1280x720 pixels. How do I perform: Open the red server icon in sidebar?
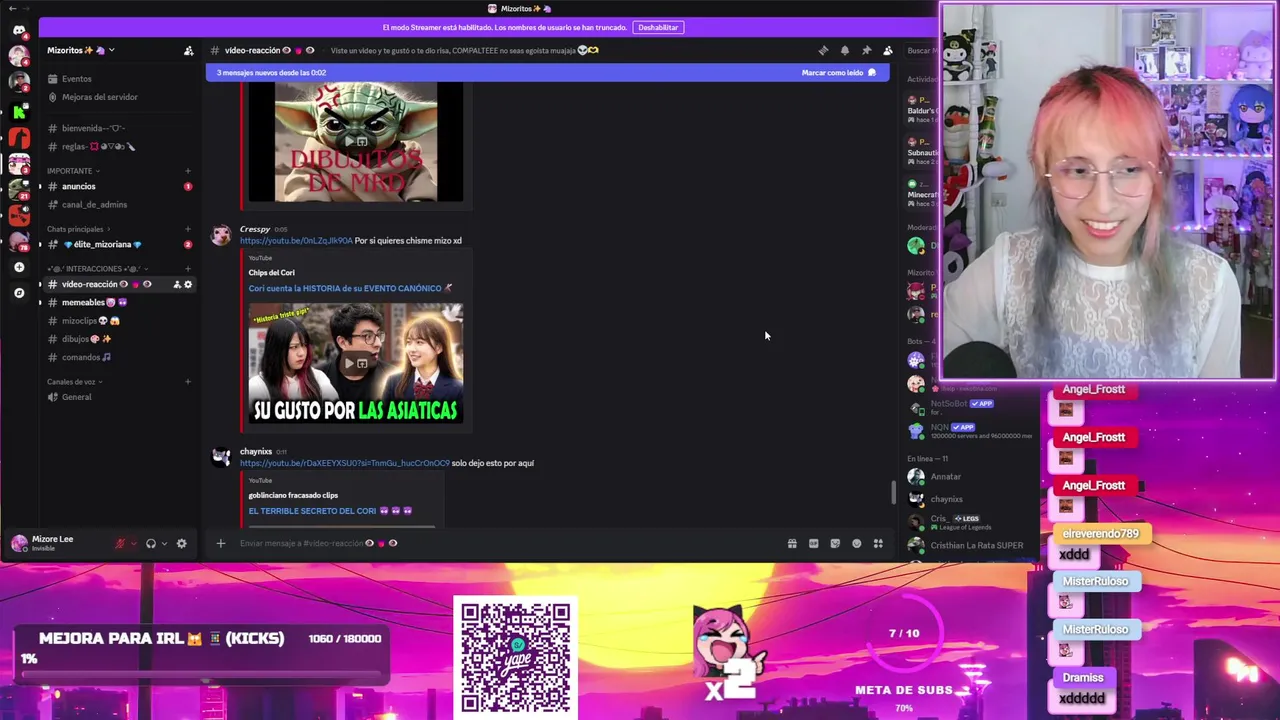pyautogui.click(x=19, y=137)
